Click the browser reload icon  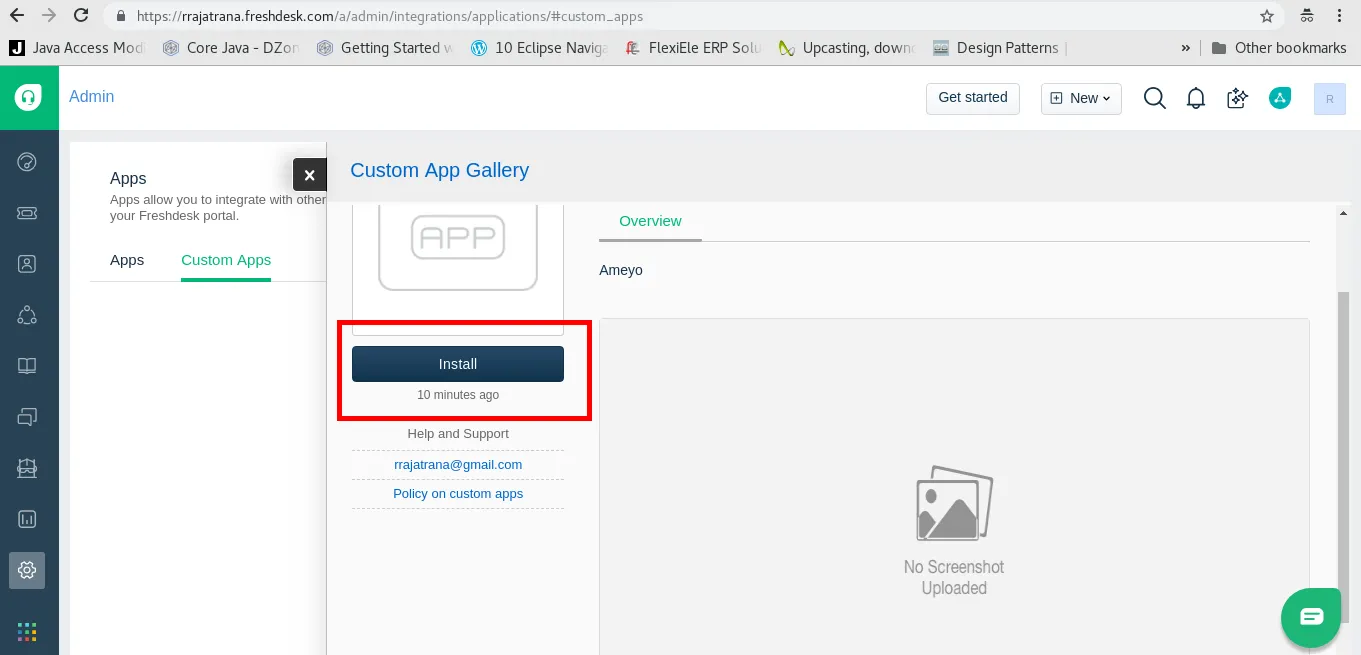pyautogui.click(x=82, y=16)
